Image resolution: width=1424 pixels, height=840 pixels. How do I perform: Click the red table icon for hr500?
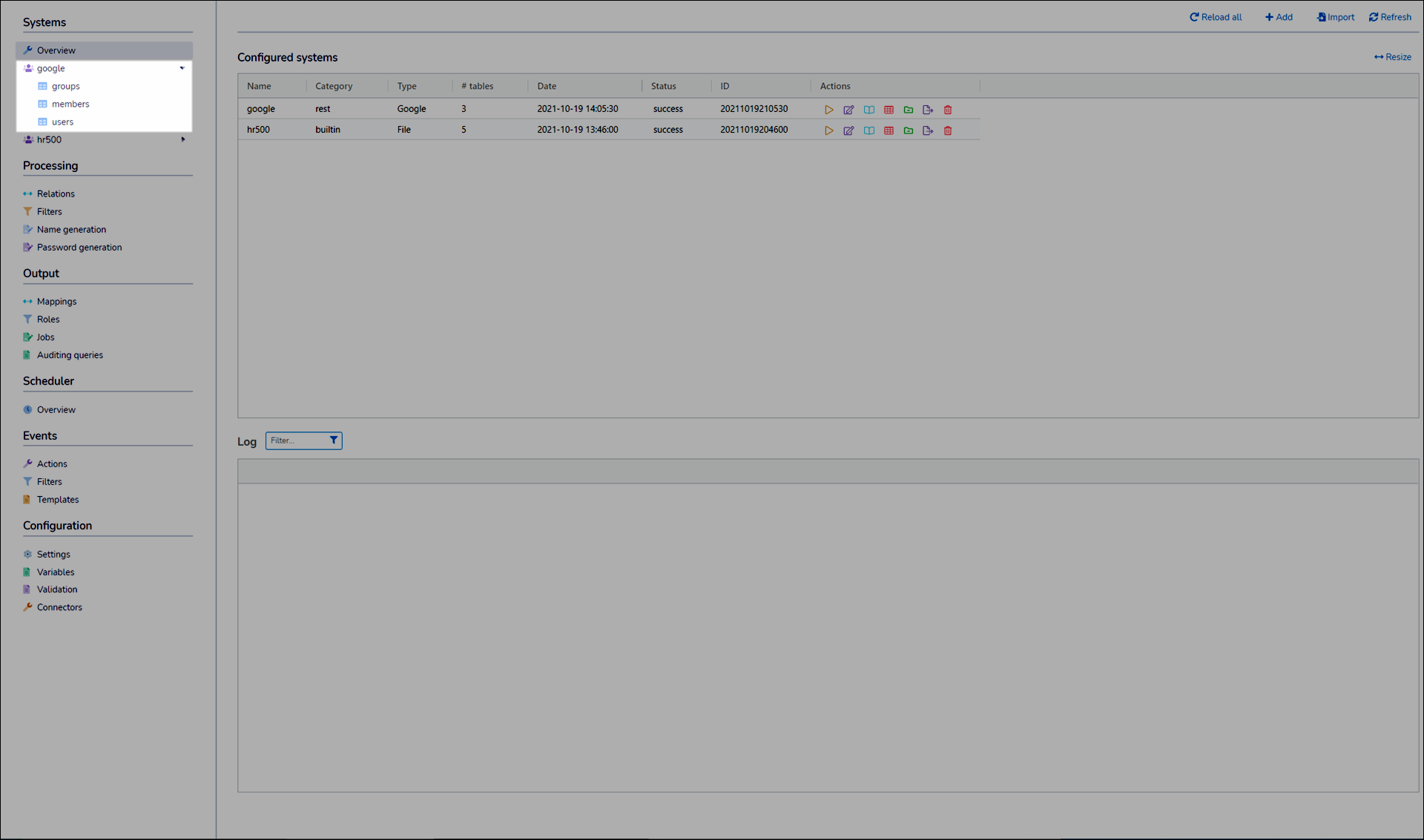click(889, 130)
